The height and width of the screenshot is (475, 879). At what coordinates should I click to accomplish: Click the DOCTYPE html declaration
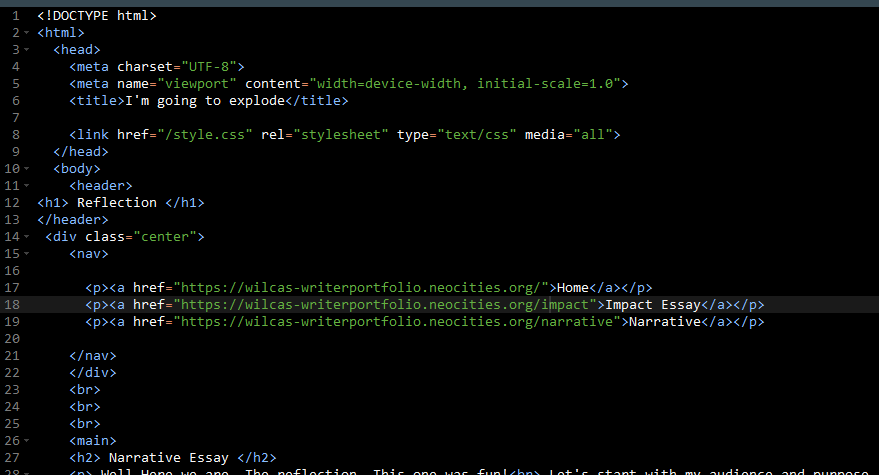(x=97, y=16)
